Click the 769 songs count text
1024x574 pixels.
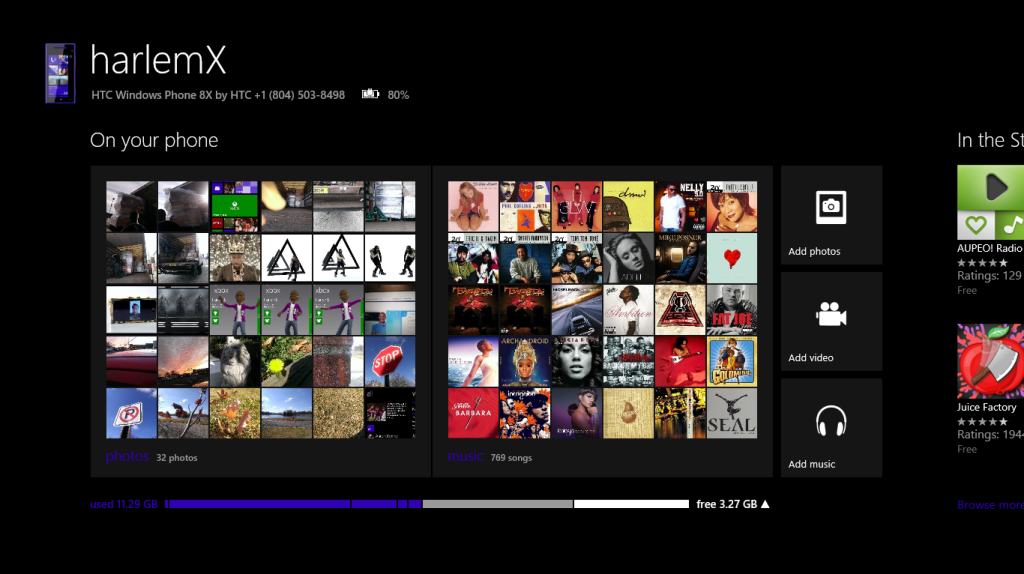click(x=511, y=458)
